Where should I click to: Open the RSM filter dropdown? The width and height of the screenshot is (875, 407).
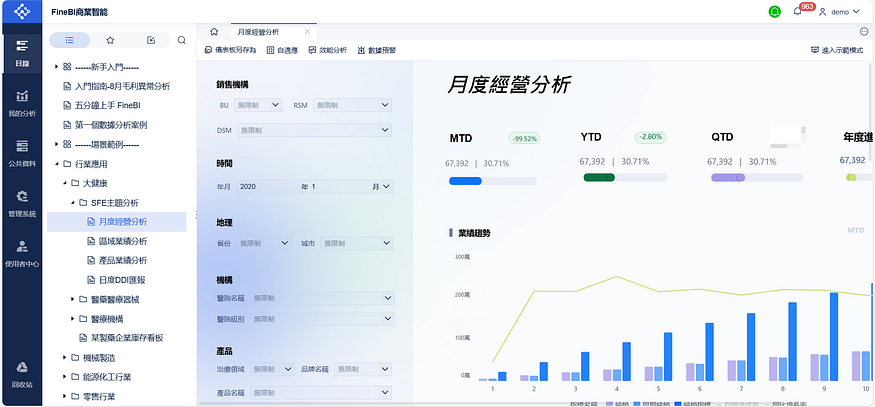tap(352, 105)
